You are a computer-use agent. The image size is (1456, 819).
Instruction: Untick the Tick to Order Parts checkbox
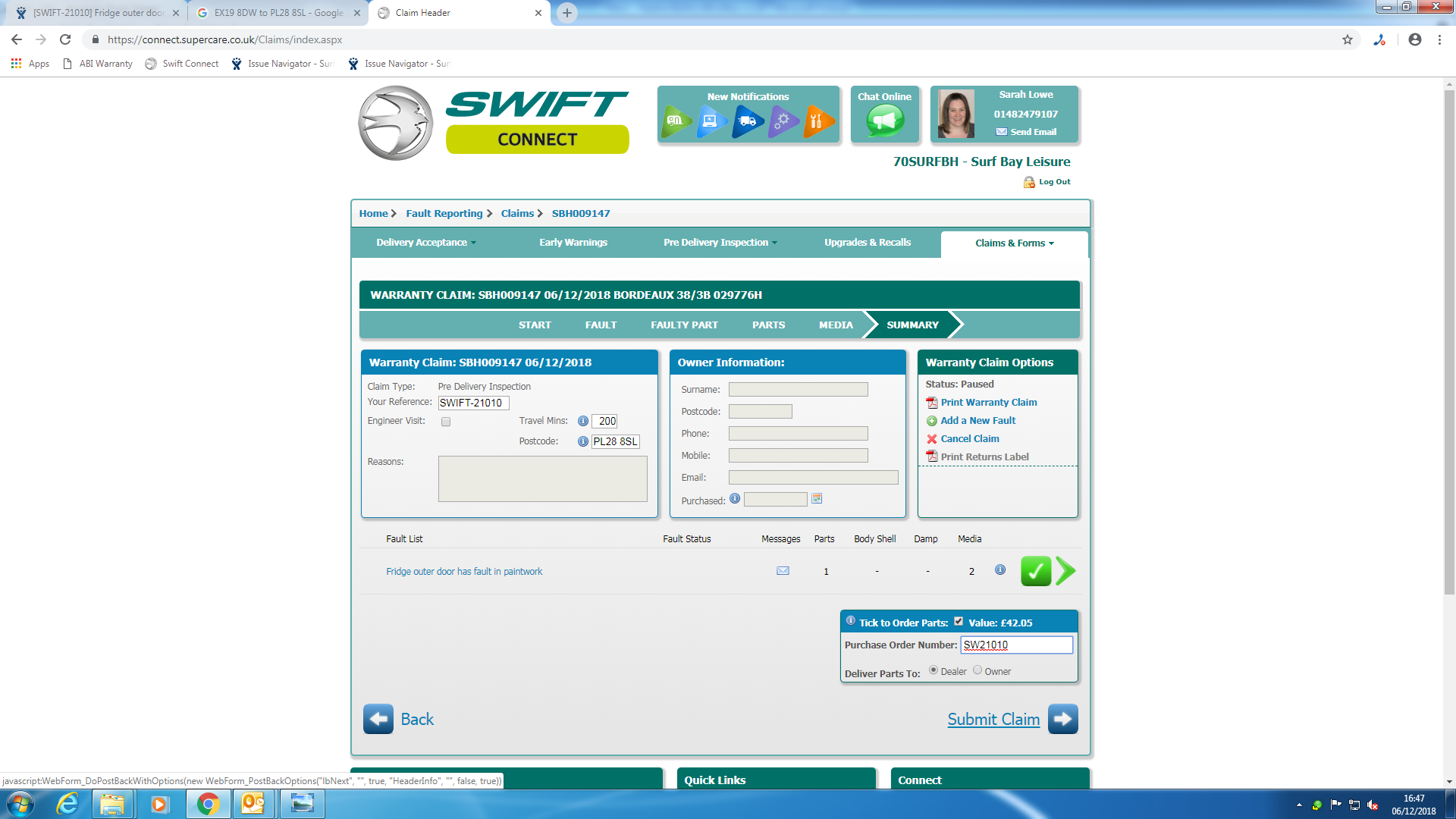[959, 622]
